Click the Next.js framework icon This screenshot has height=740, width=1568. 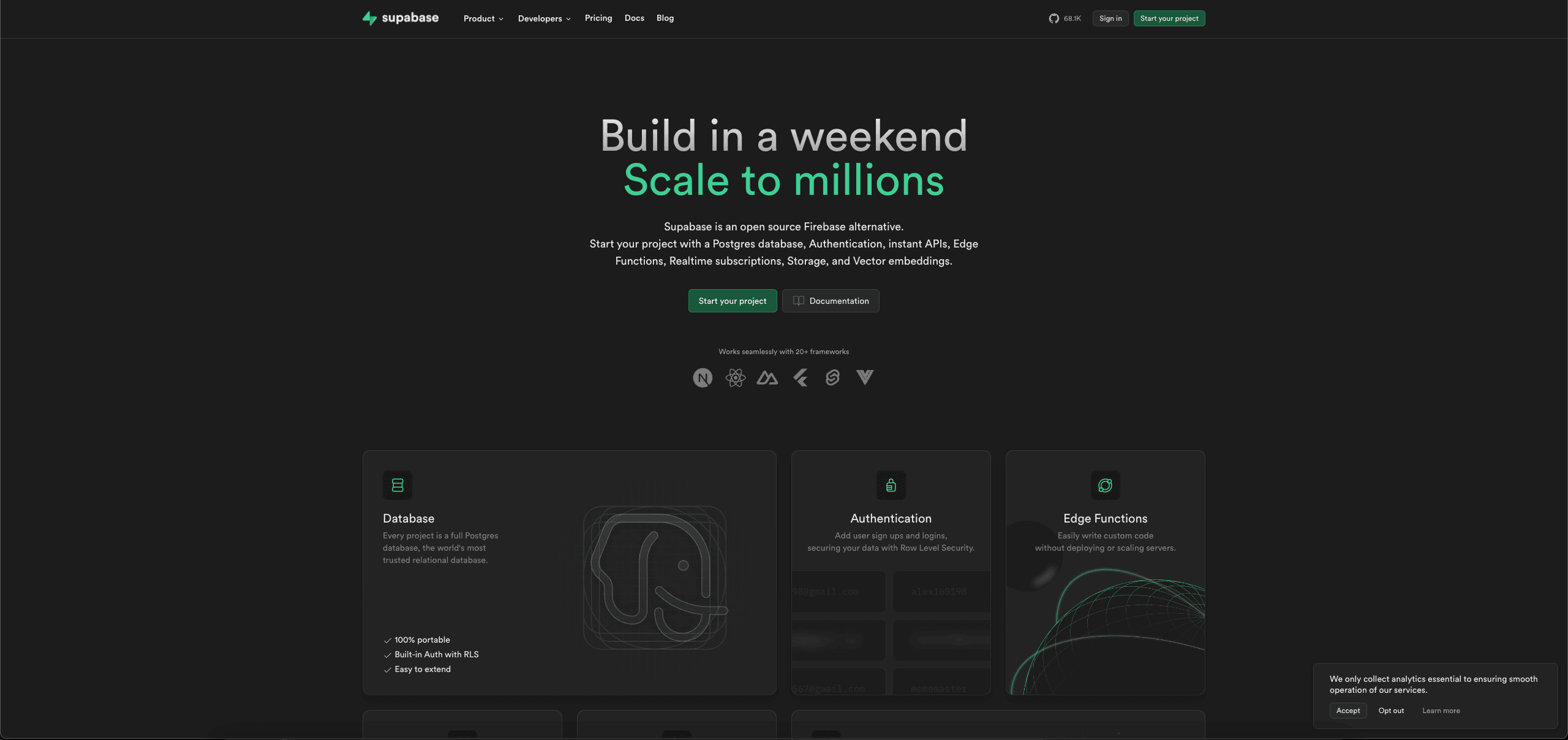coord(703,378)
